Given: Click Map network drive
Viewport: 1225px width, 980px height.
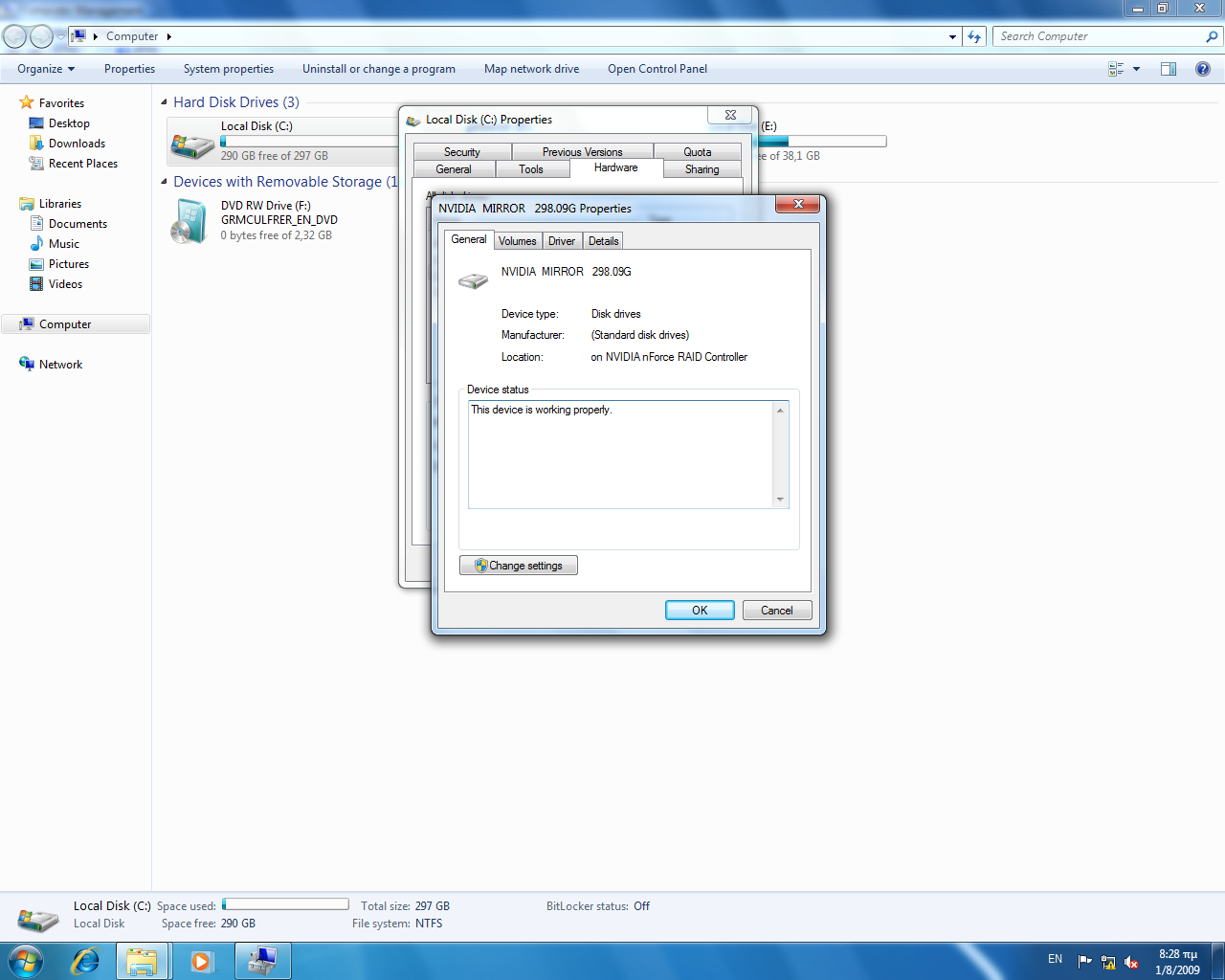Looking at the screenshot, I should tap(531, 69).
